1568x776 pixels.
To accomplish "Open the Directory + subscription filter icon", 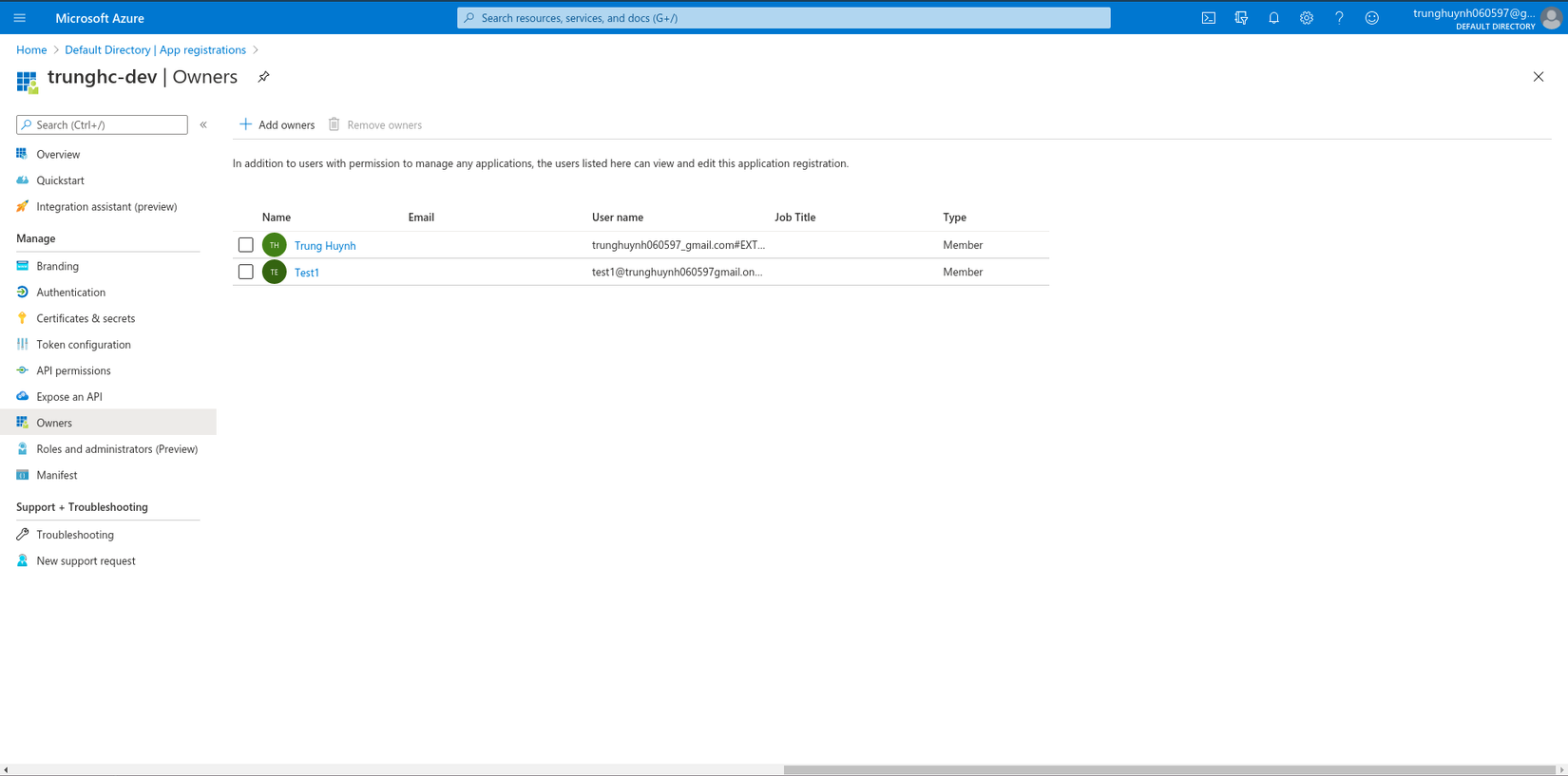I will tap(1241, 18).
